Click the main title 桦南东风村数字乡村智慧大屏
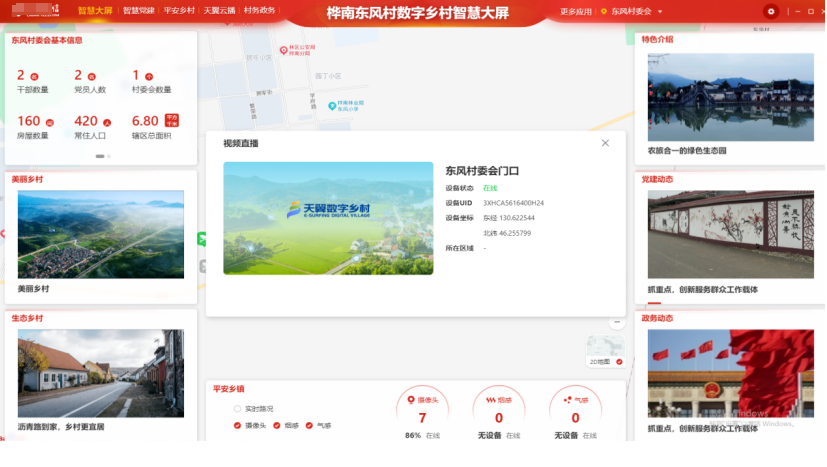The image size is (827, 467). point(417,13)
